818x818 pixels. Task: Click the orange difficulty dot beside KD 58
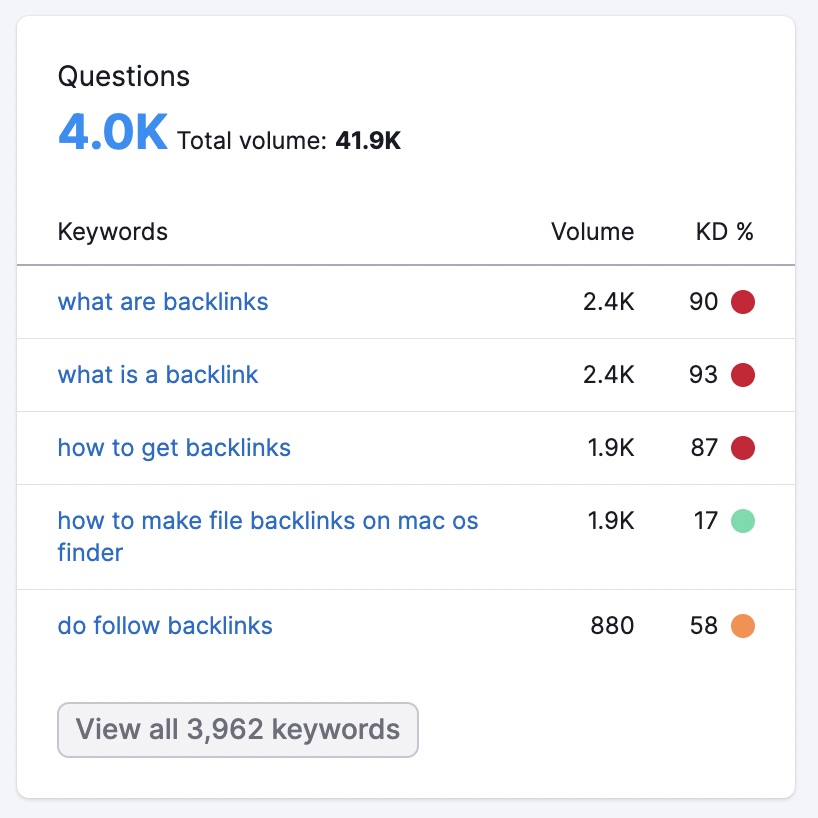(743, 626)
